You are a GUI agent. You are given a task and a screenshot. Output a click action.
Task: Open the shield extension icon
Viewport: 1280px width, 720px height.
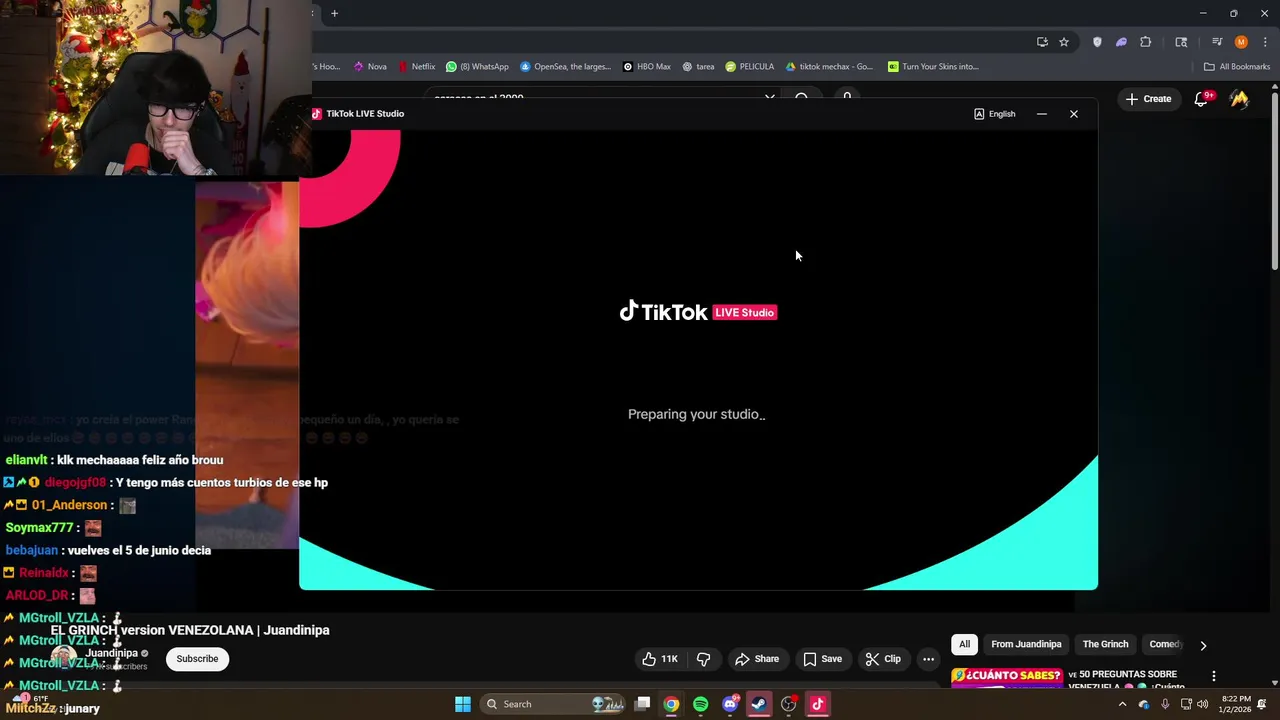[1097, 42]
